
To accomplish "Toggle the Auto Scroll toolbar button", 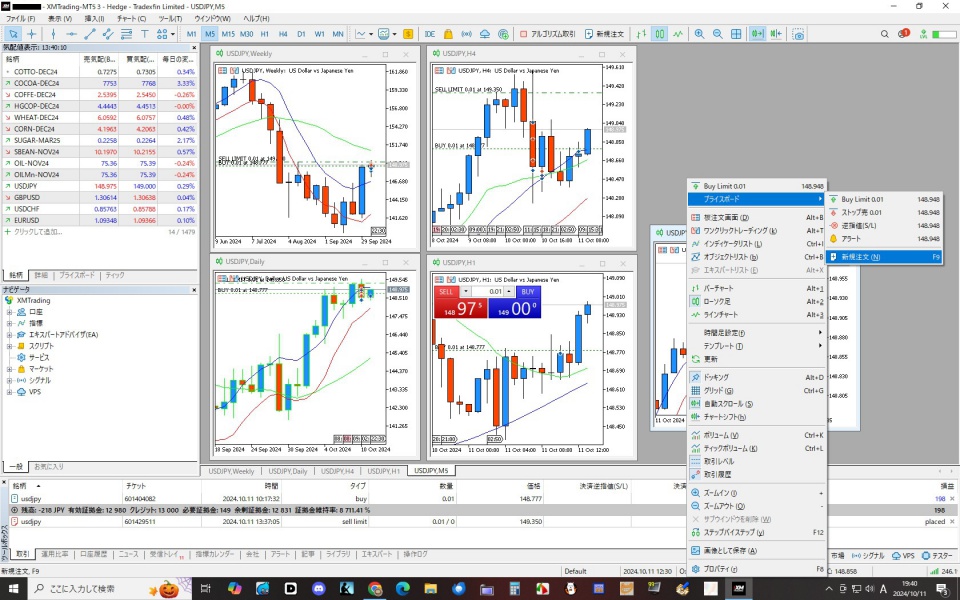I will (x=757, y=34).
